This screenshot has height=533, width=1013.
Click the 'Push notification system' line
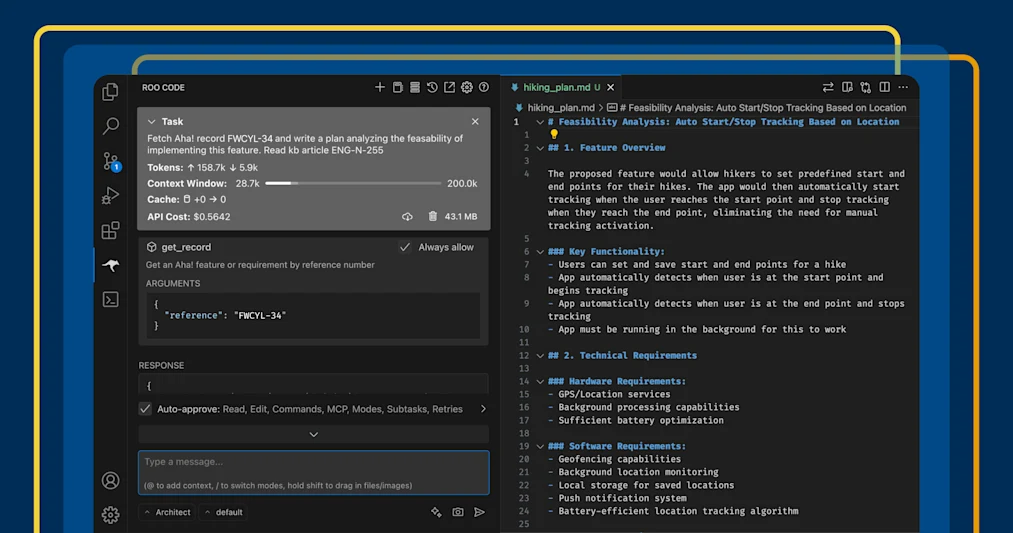(x=617, y=498)
